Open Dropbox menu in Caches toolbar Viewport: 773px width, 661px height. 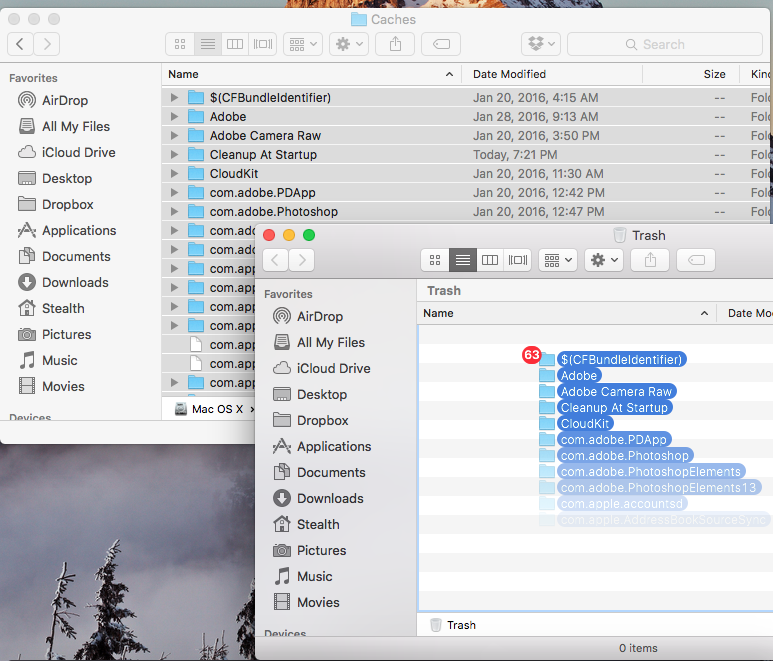541,44
